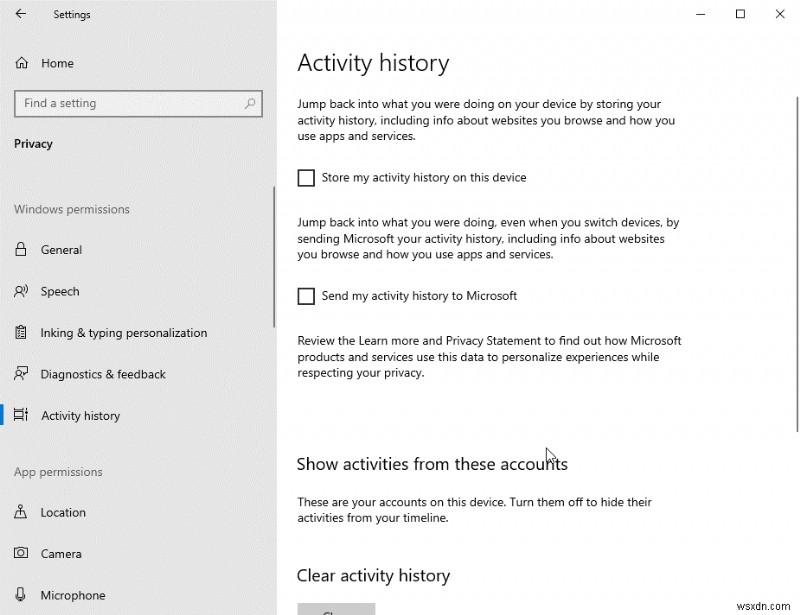Viewport: 800px width, 615px height.
Task: Open Inking & typing personalization via its pen icon
Action: (x=22, y=332)
